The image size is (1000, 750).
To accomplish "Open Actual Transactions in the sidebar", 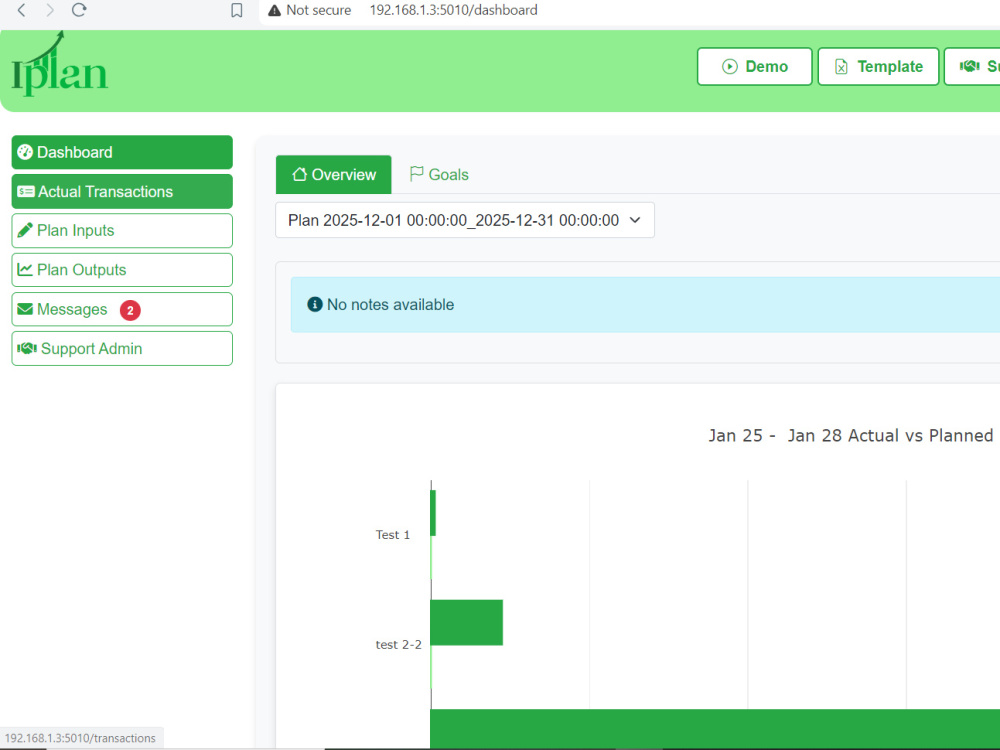I will point(122,191).
